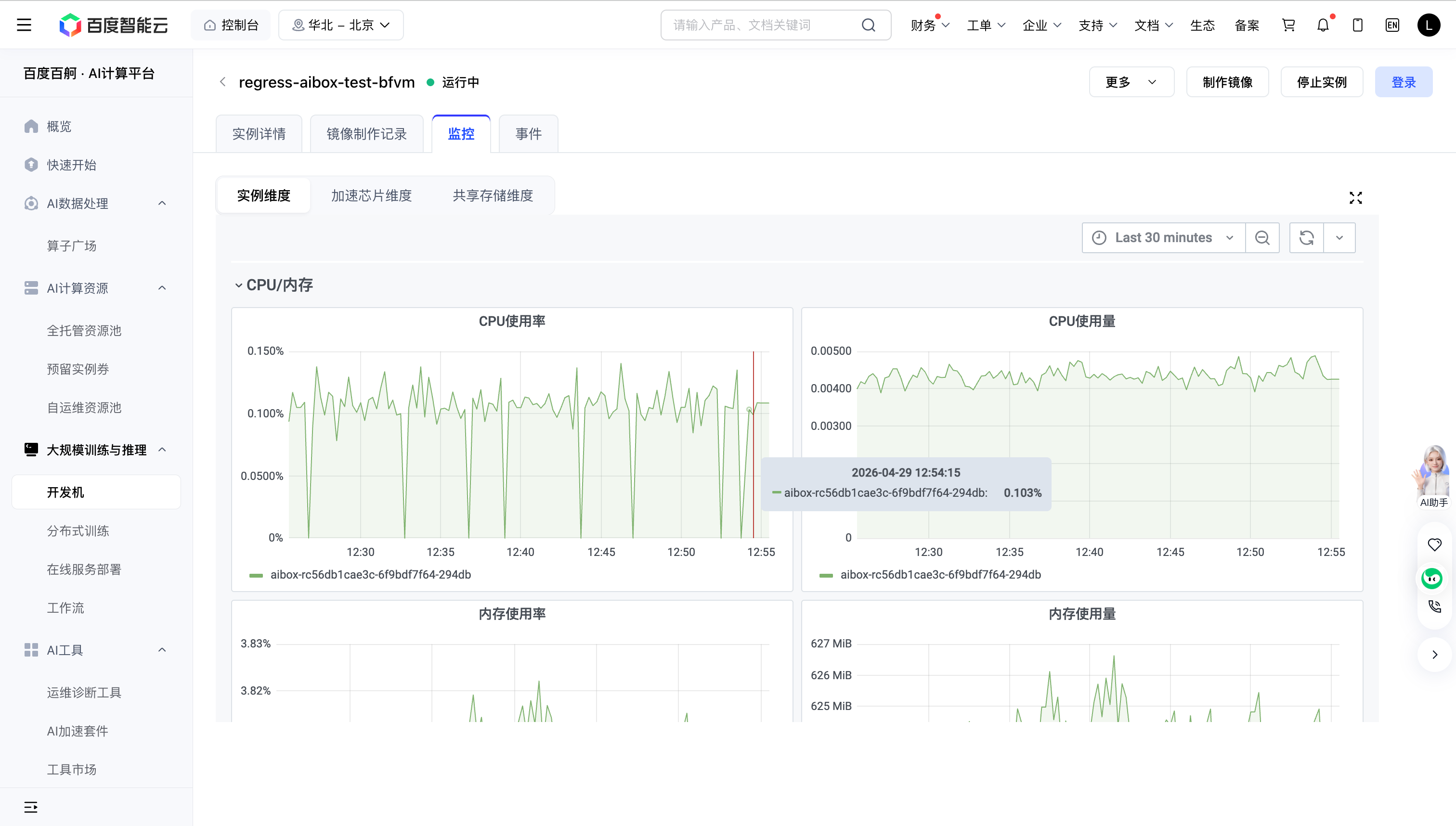Switch to the 事件 tab

click(528, 134)
